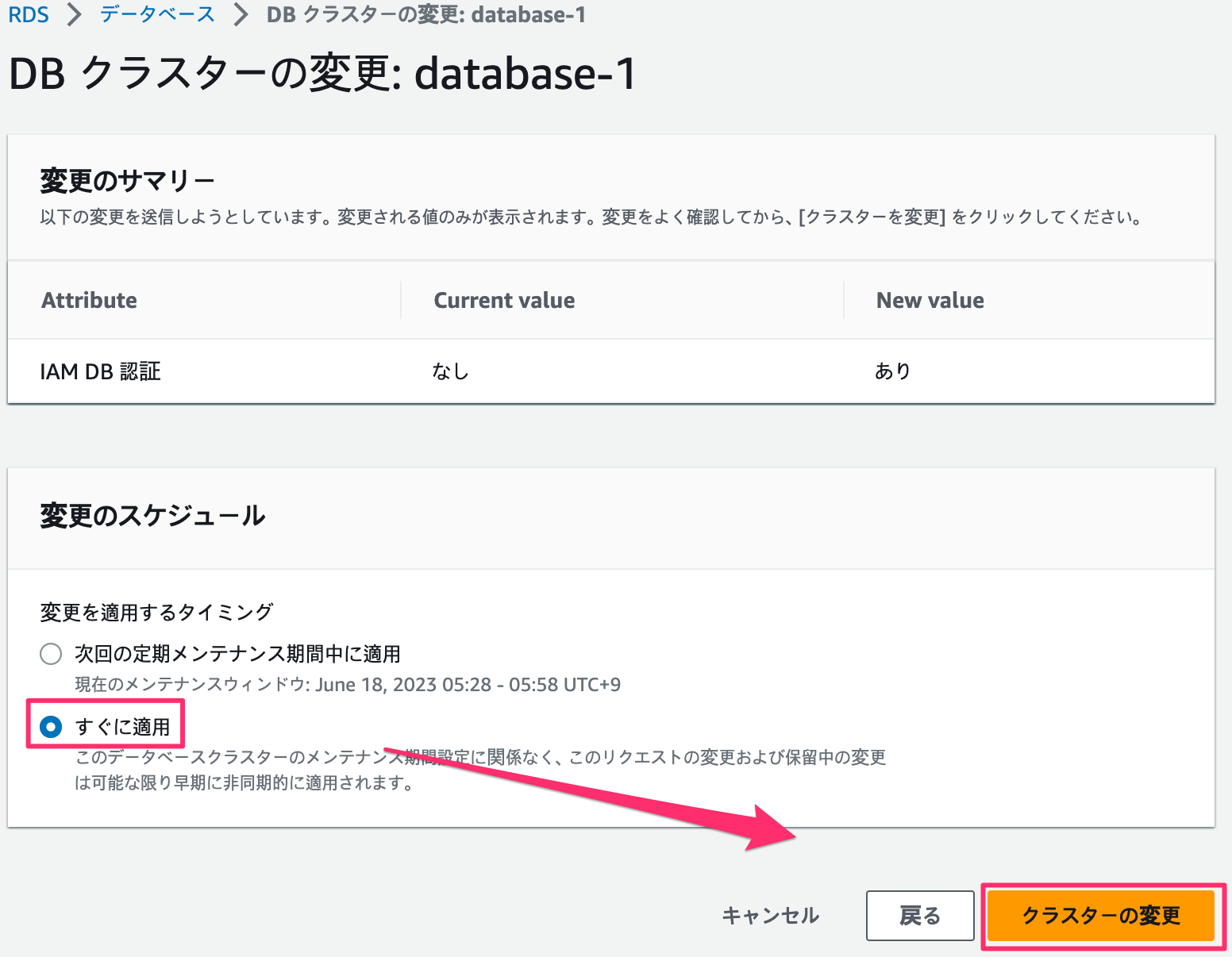Screen dimensions: 1232x957
Task: Click the RDS breadcrumb link
Action: point(29,13)
